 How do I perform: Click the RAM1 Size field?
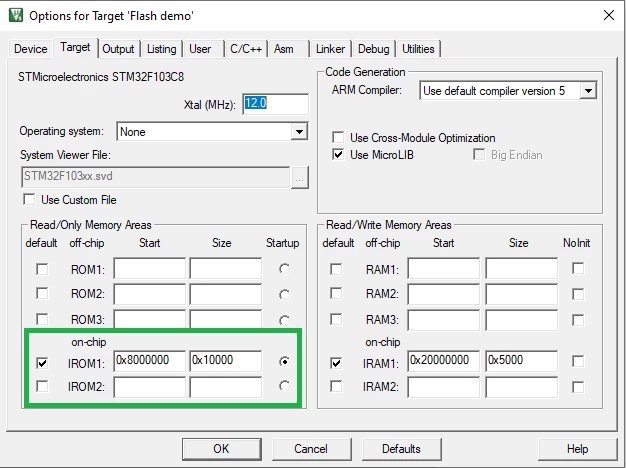point(521,268)
